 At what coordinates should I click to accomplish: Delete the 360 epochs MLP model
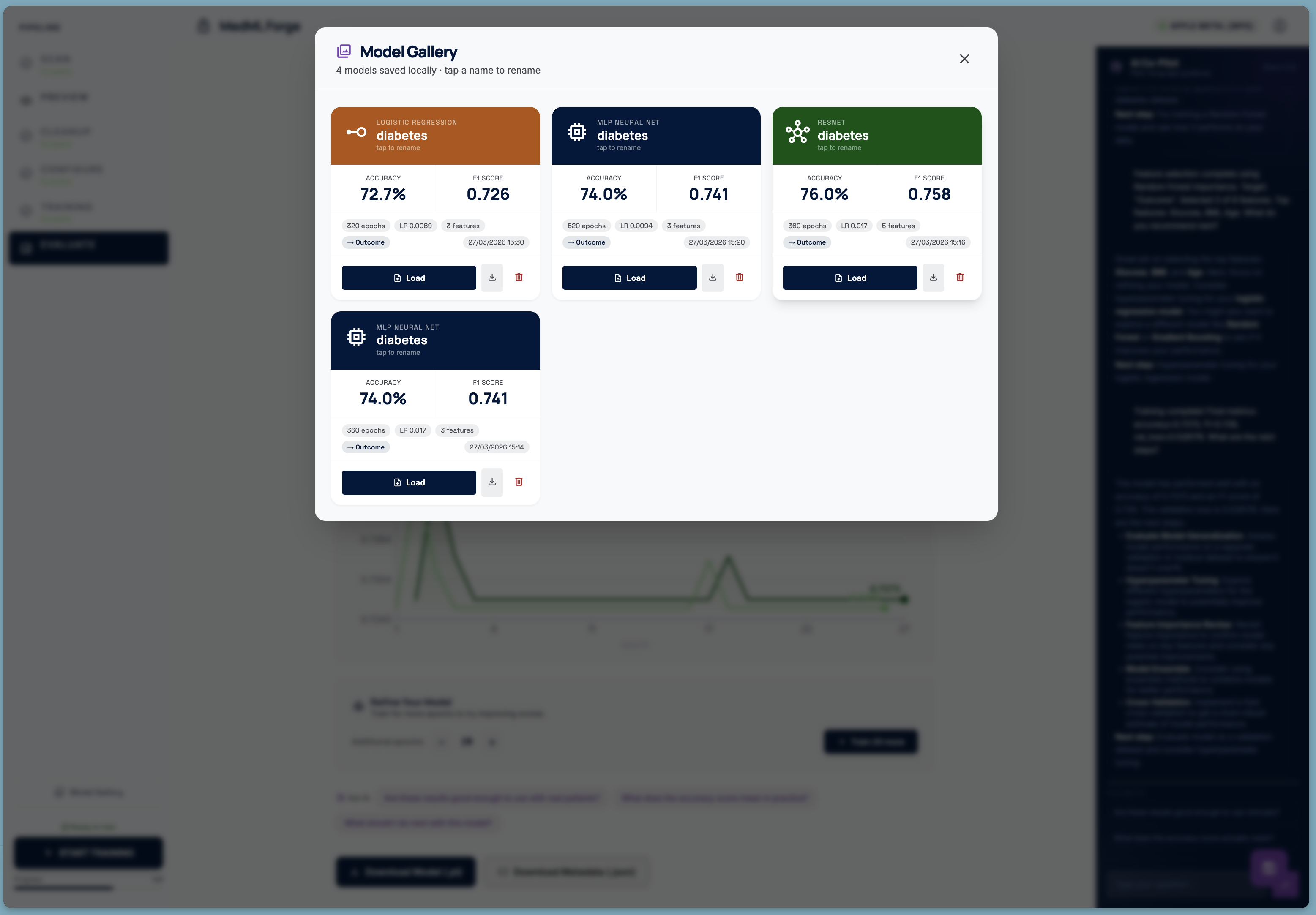pyautogui.click(x=519, y=482)
